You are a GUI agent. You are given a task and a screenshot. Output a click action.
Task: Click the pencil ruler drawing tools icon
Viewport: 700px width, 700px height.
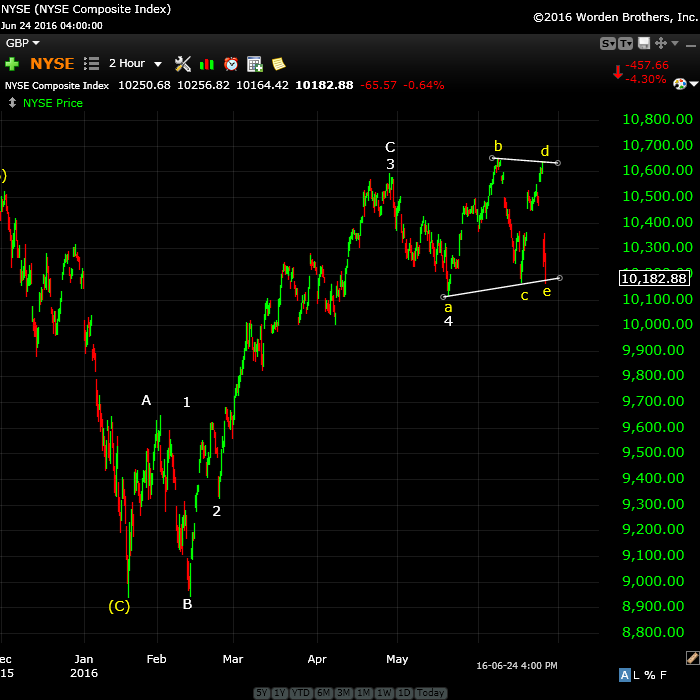point(692,658)
